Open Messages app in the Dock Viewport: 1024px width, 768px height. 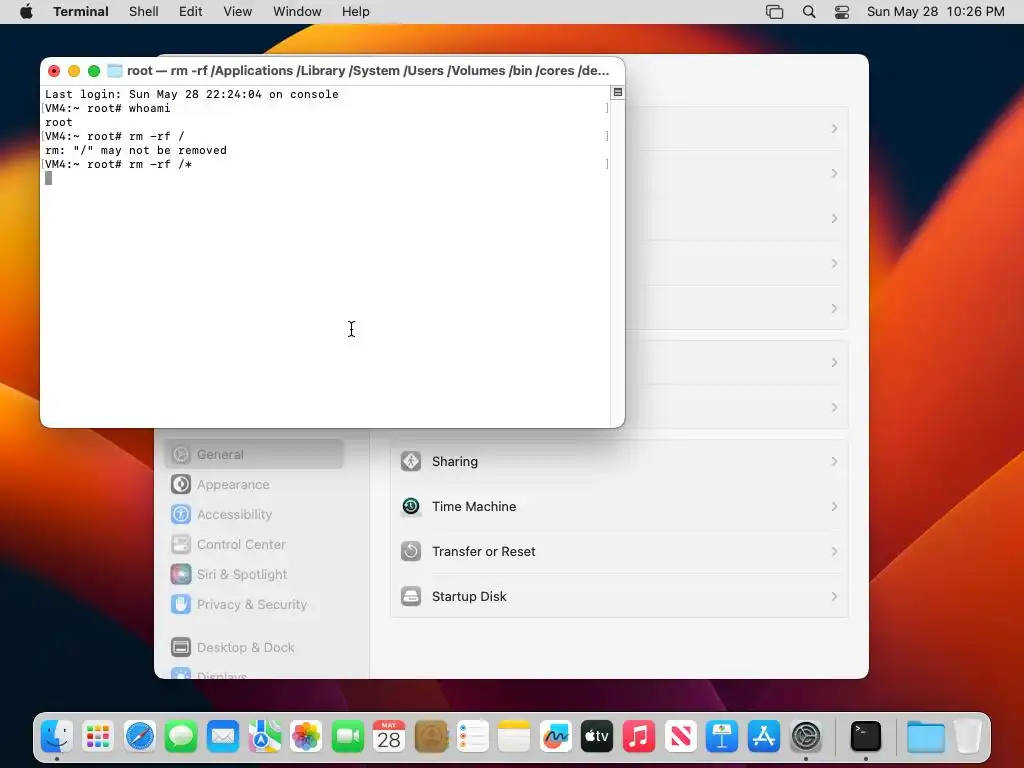[x=181, y=737]
